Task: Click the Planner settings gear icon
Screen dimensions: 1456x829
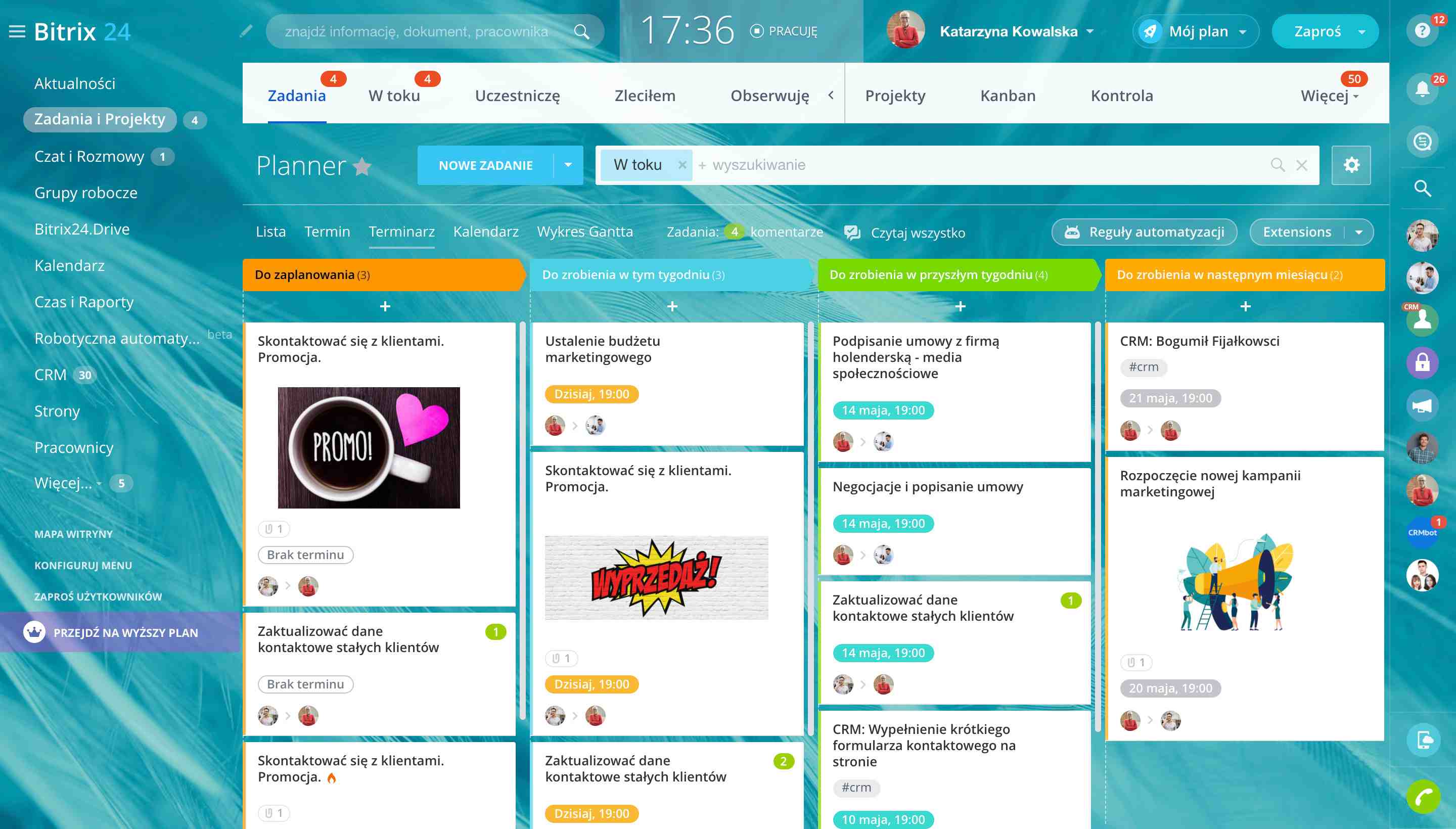Action: click(x=1351, y=165)
